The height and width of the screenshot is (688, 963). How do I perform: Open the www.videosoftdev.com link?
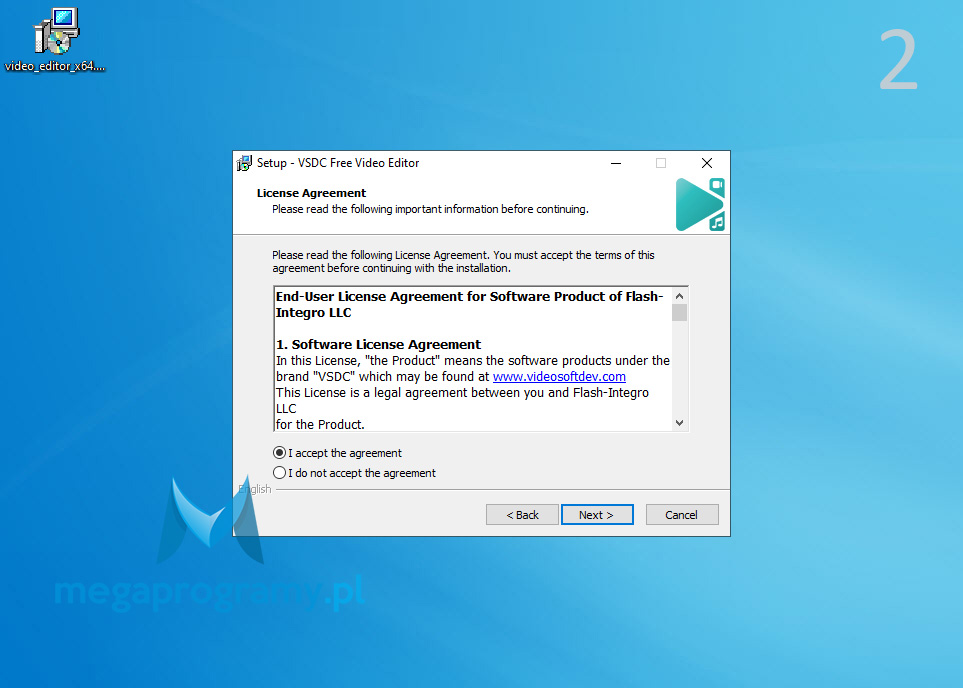click(559, 377)
